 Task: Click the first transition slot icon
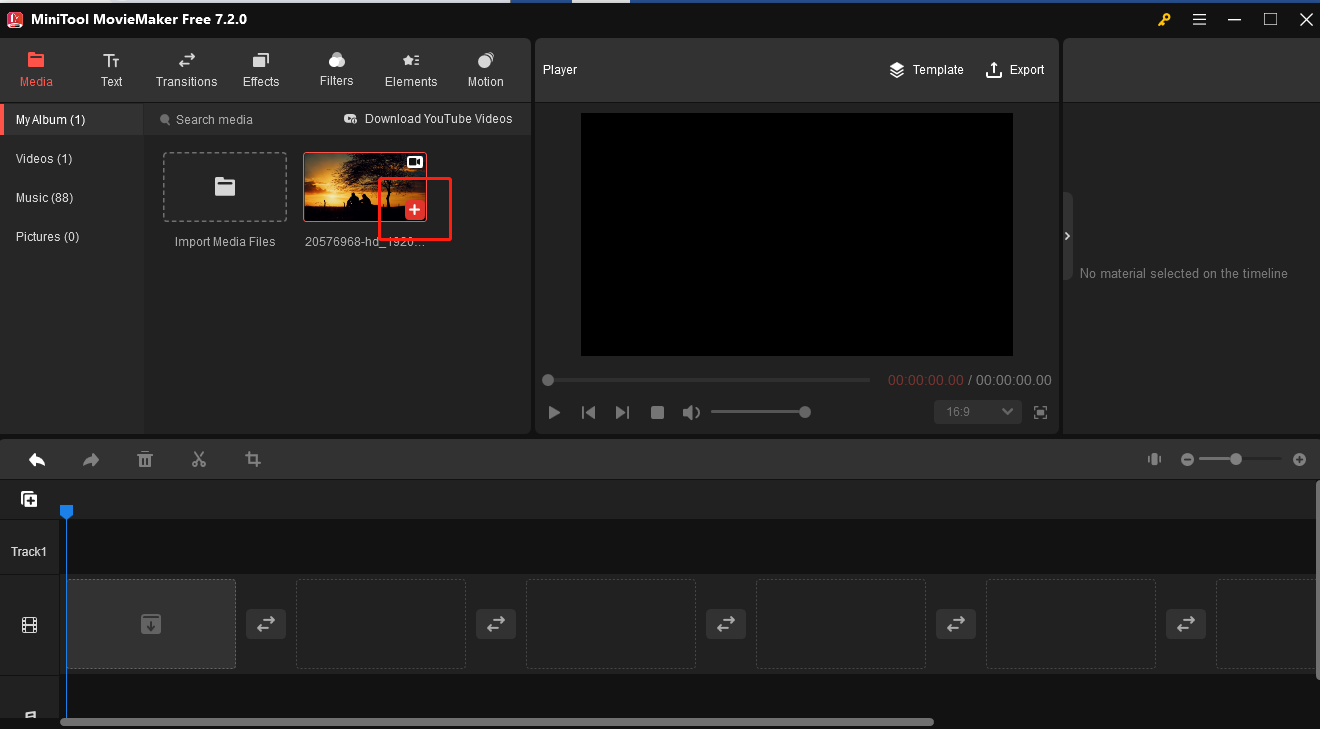click(x=266, y=624)
